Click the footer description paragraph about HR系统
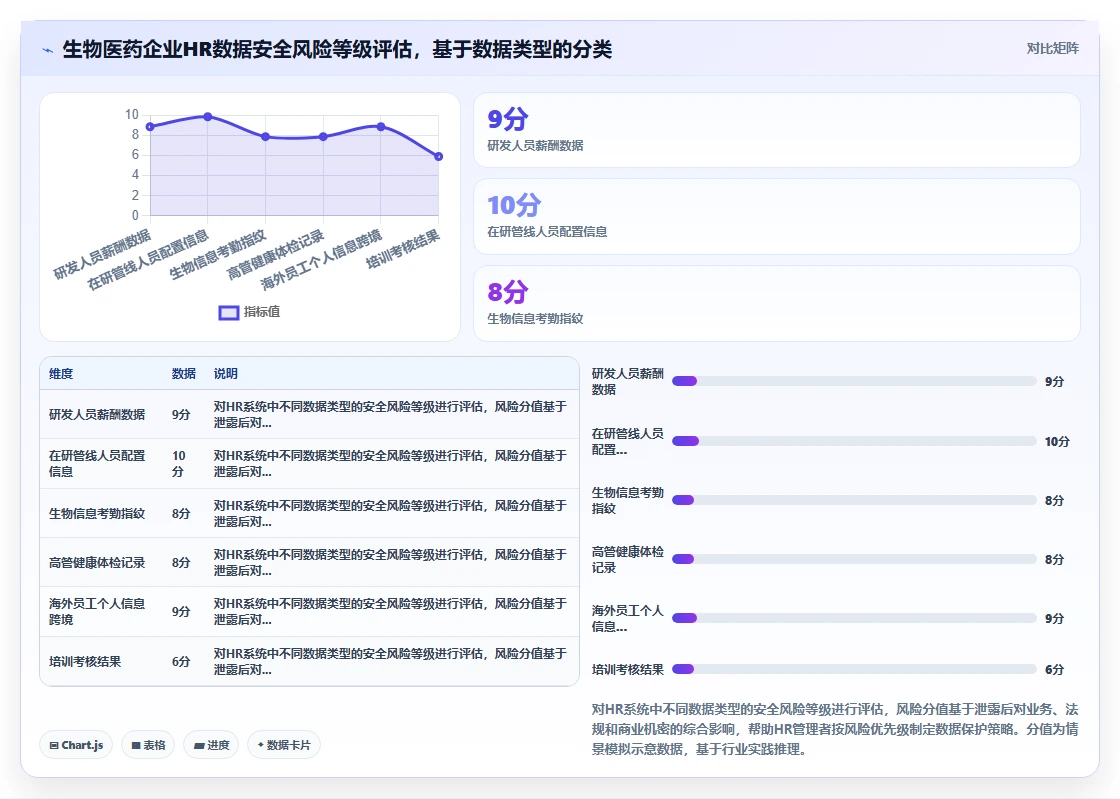The height and width of the screenshot is (799, 1120). click(x=834, y=729)
